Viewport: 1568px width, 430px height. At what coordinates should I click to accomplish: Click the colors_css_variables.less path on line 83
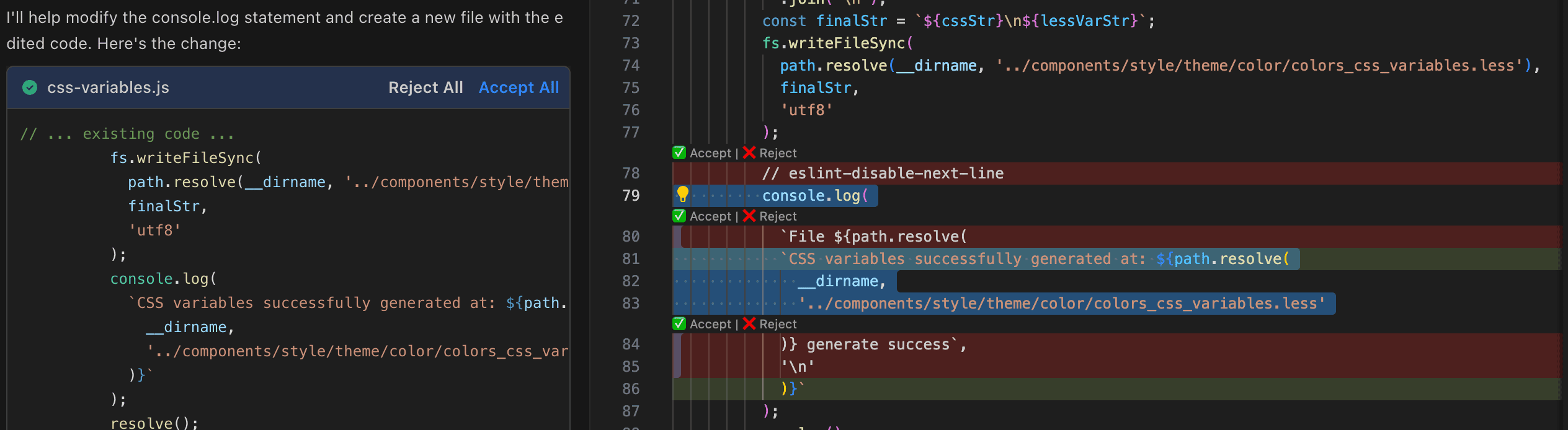(x=1062, y=304)
